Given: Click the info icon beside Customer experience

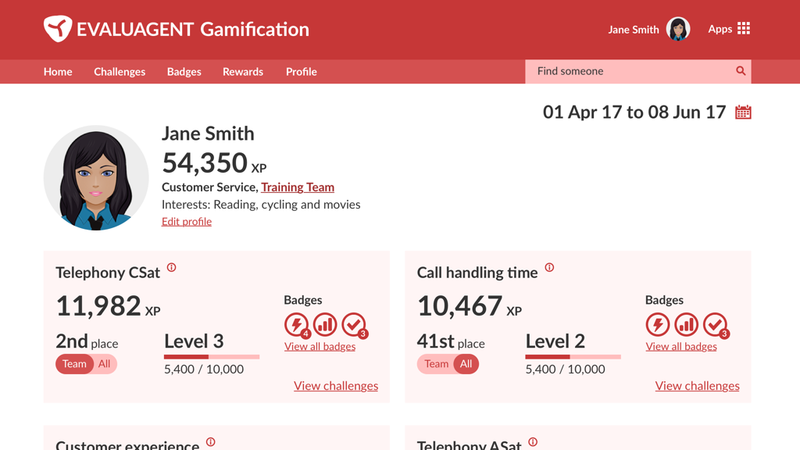Looking at the screenshot, I should [211, 442].
